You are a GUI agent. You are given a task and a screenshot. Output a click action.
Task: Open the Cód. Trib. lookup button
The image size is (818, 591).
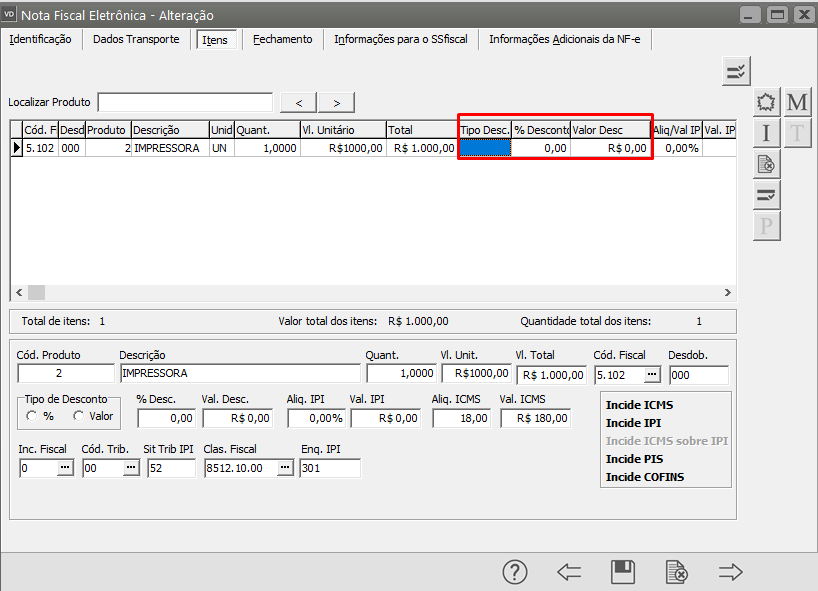130,468
